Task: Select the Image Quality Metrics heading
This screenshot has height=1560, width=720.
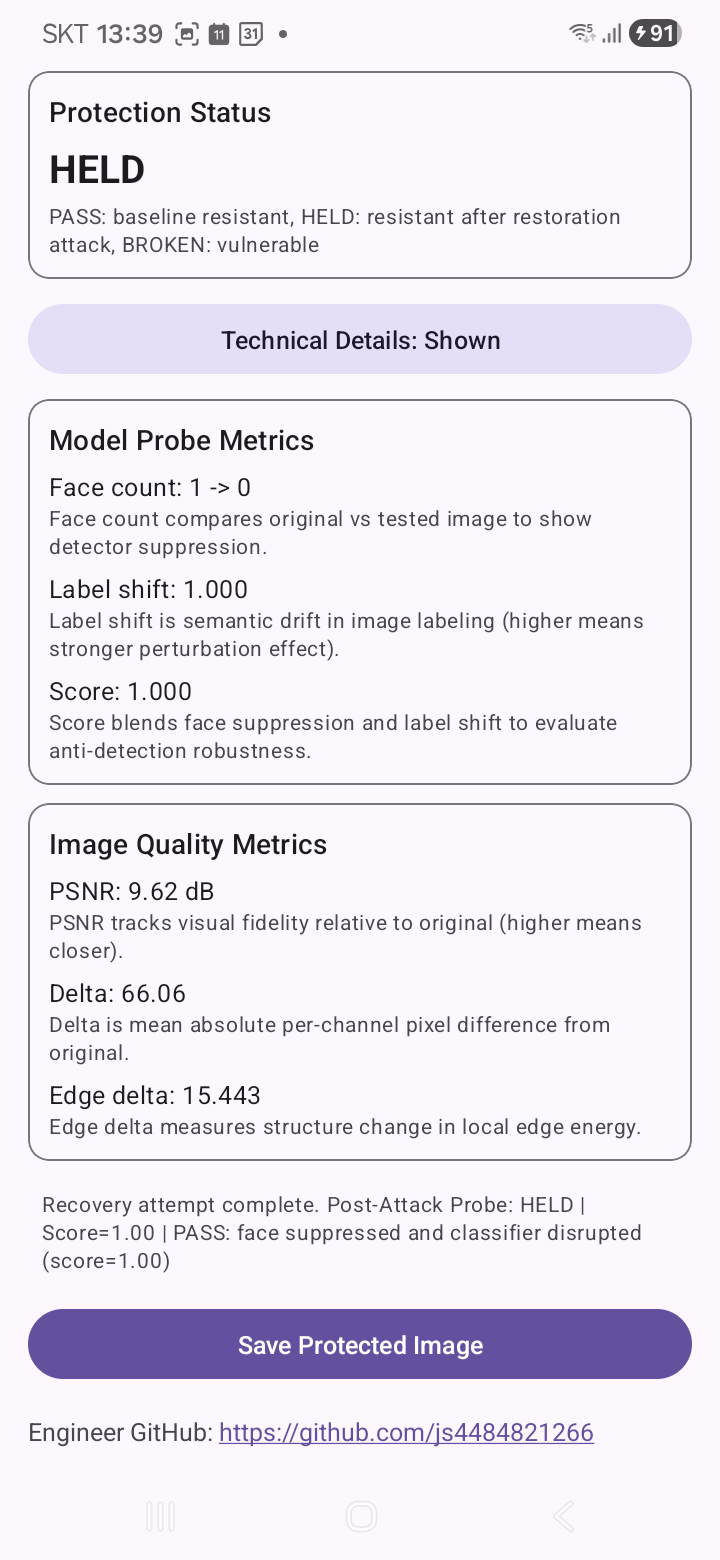Action: point(188,845)
